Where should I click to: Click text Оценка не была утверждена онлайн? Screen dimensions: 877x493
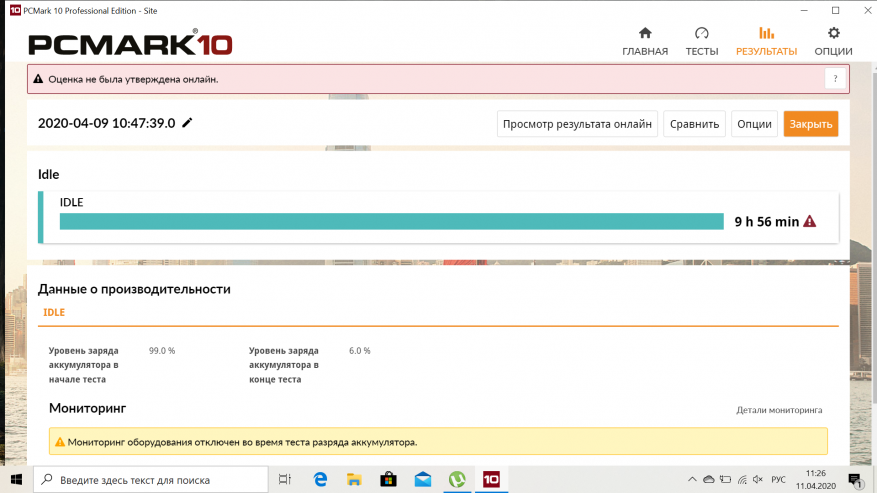(x=133, y=79)
